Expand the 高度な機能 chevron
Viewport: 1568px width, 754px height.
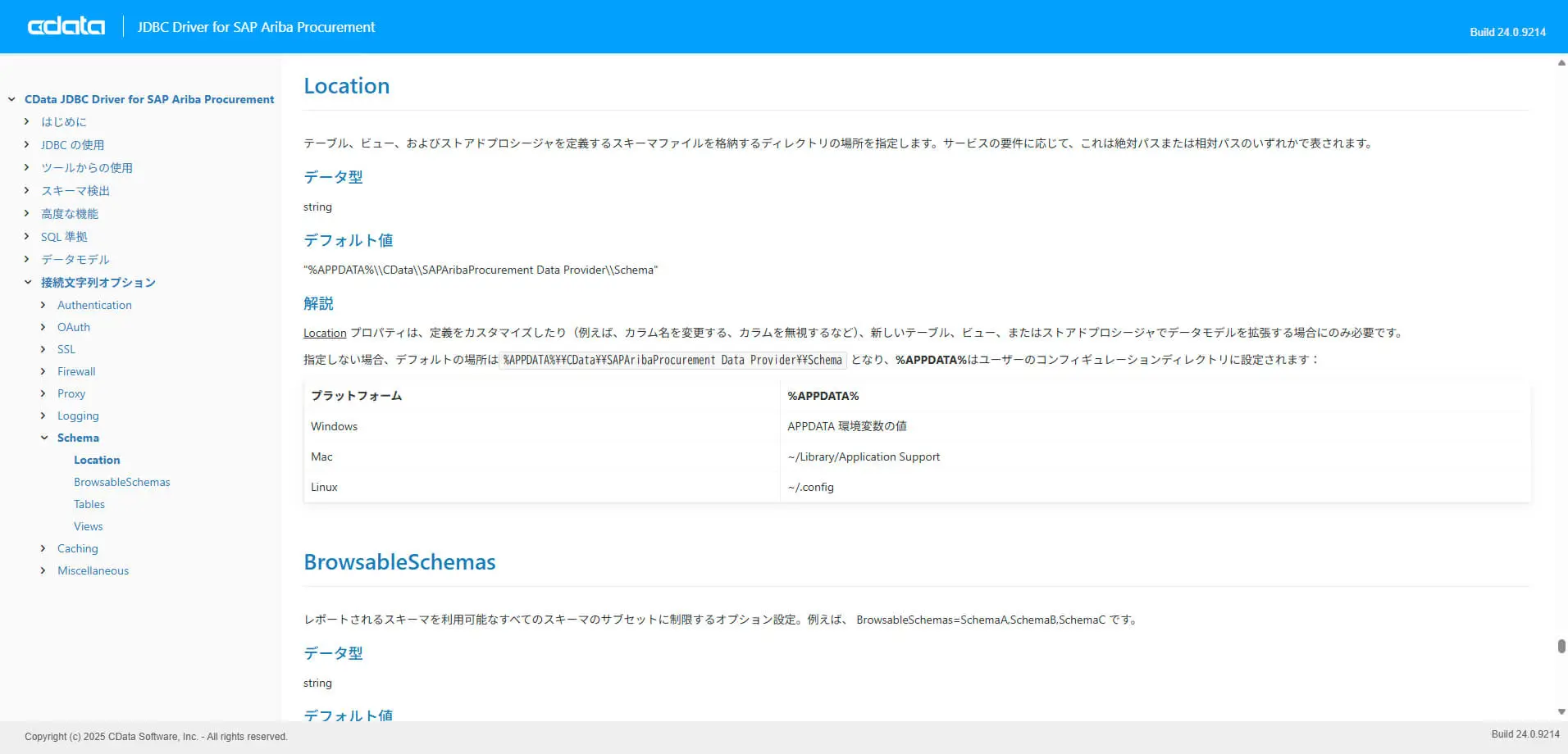click(27, 213)
